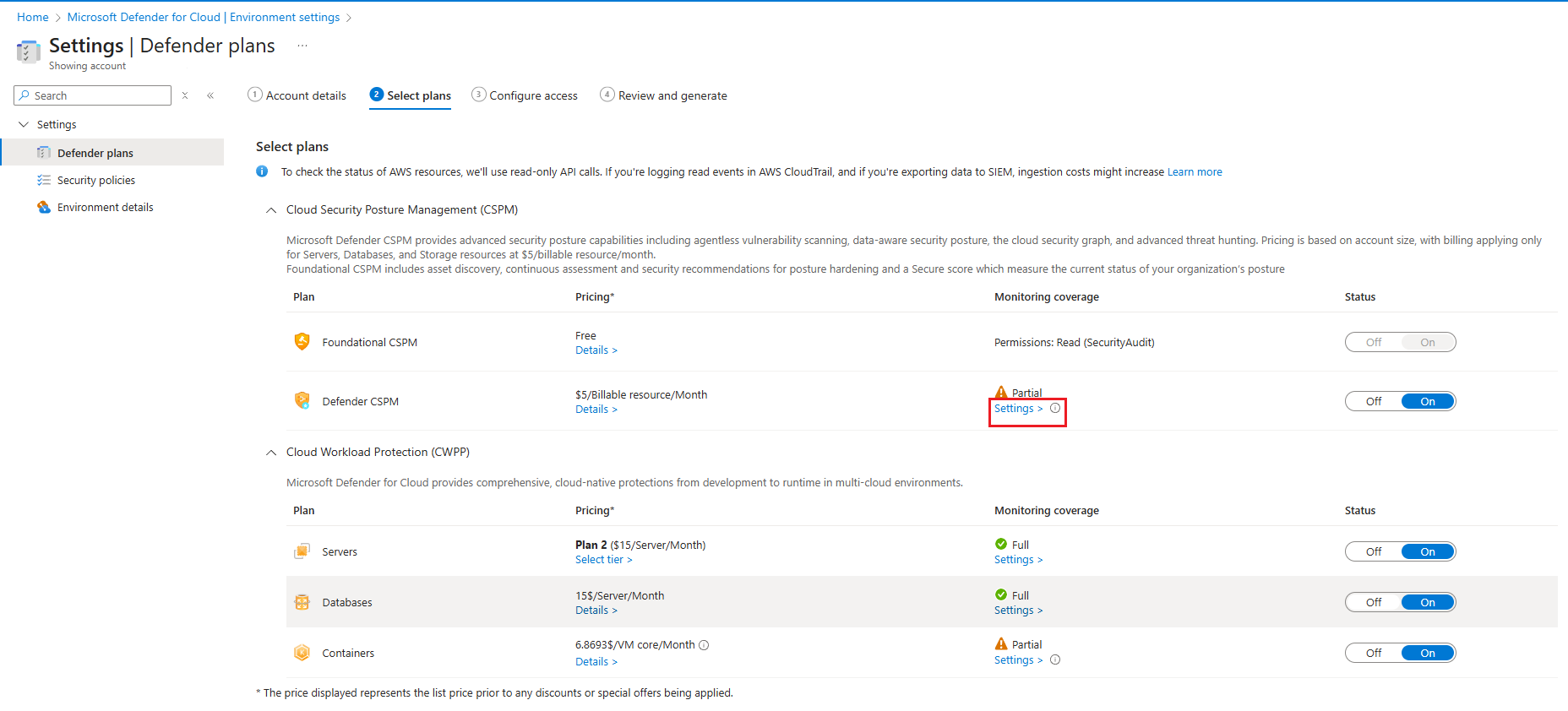Click the search magnifier icon
Image resolution: width=1568 pixels, height=711 pixels.
[x=24, y=95]
